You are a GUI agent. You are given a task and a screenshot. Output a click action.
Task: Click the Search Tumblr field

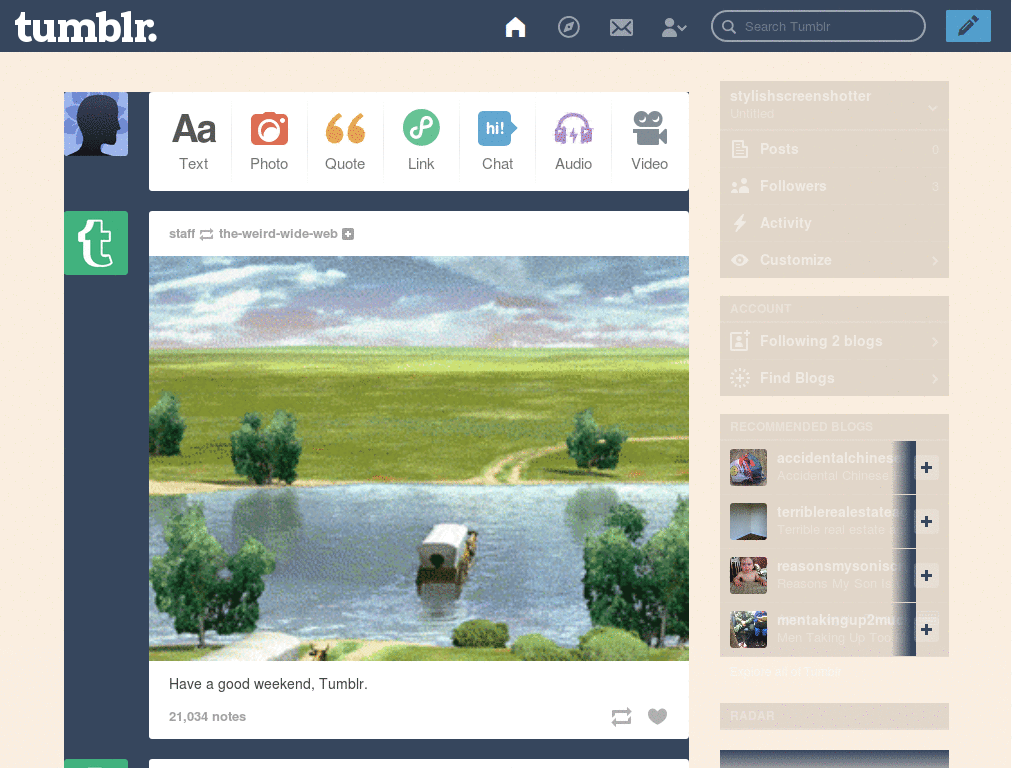818,27
